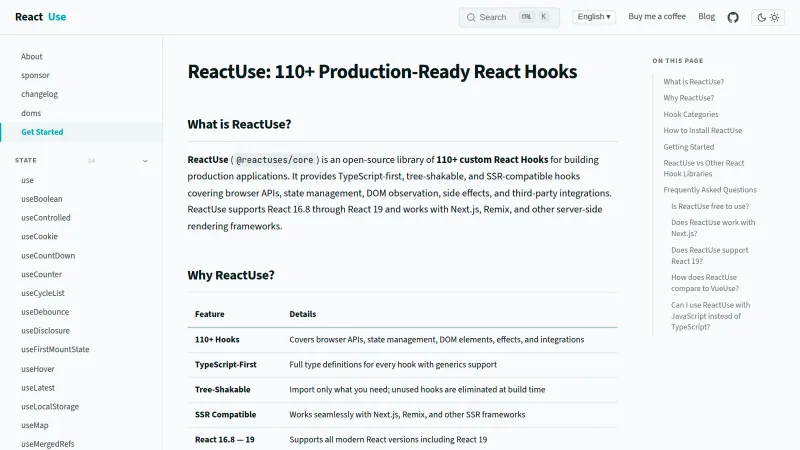Open Buy me a coffee link

tap(657, 16)
